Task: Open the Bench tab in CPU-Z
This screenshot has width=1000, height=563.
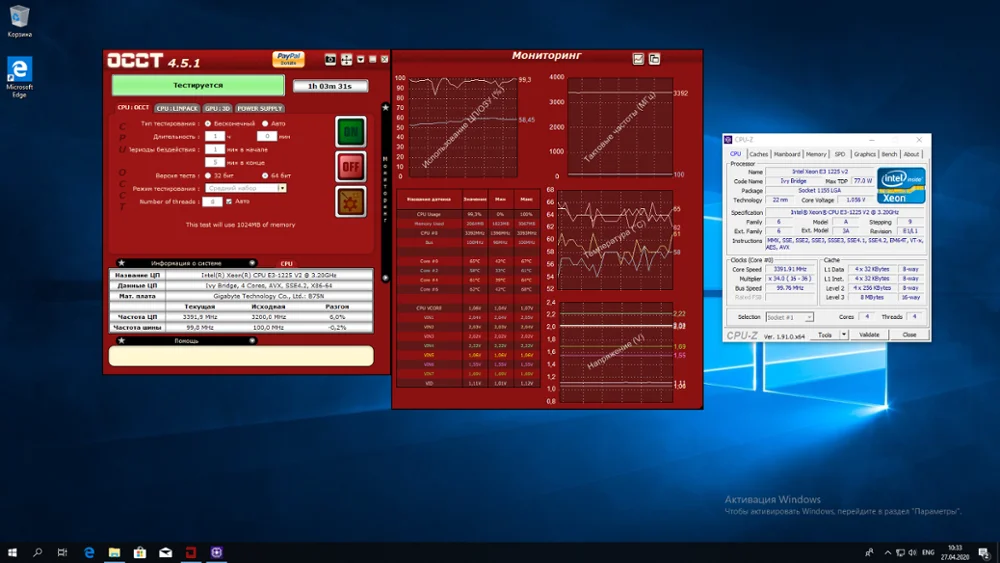Action: pos(889,154)
